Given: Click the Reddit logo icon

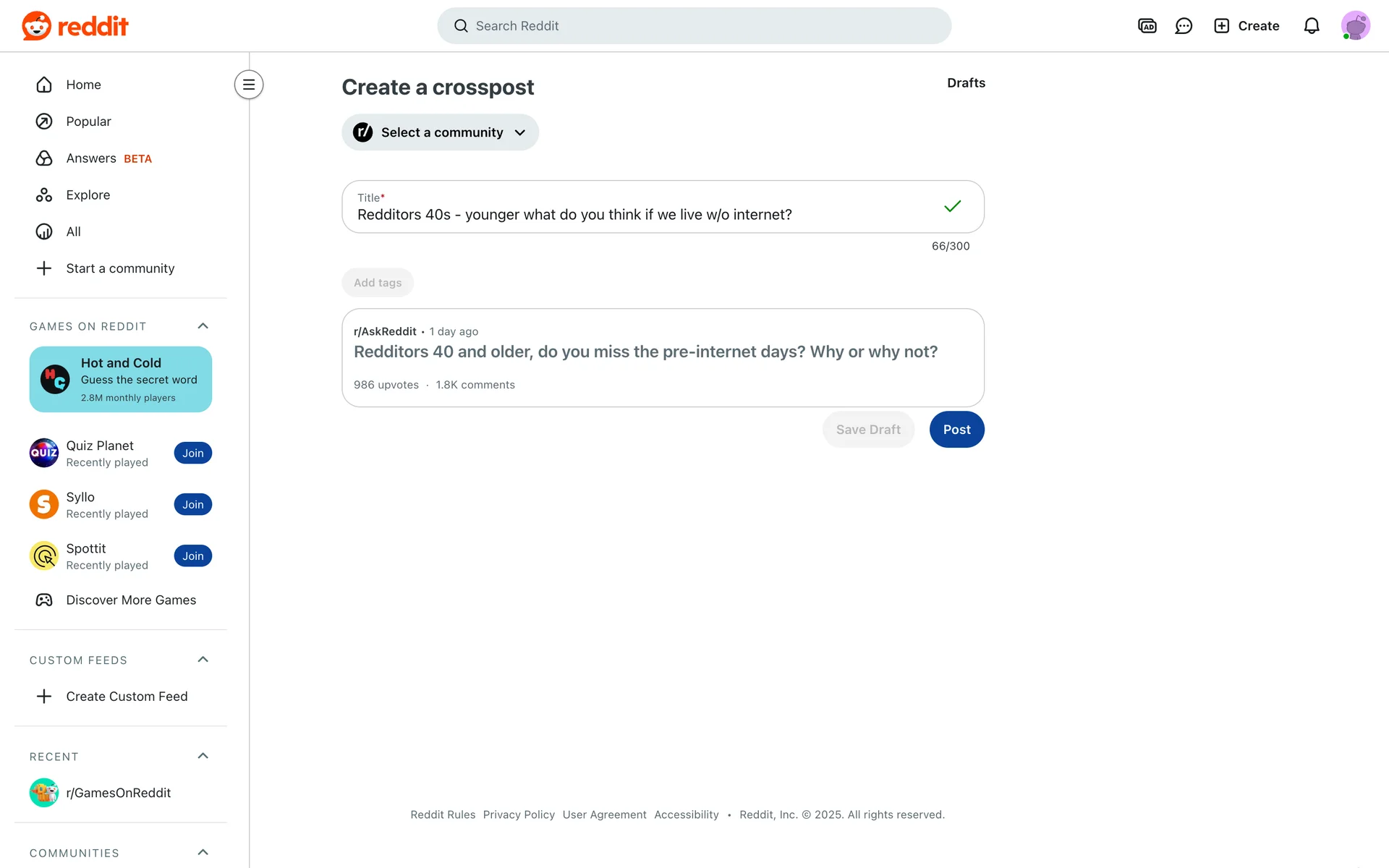Looking at the screenshot, I should (x=37, y=26).
